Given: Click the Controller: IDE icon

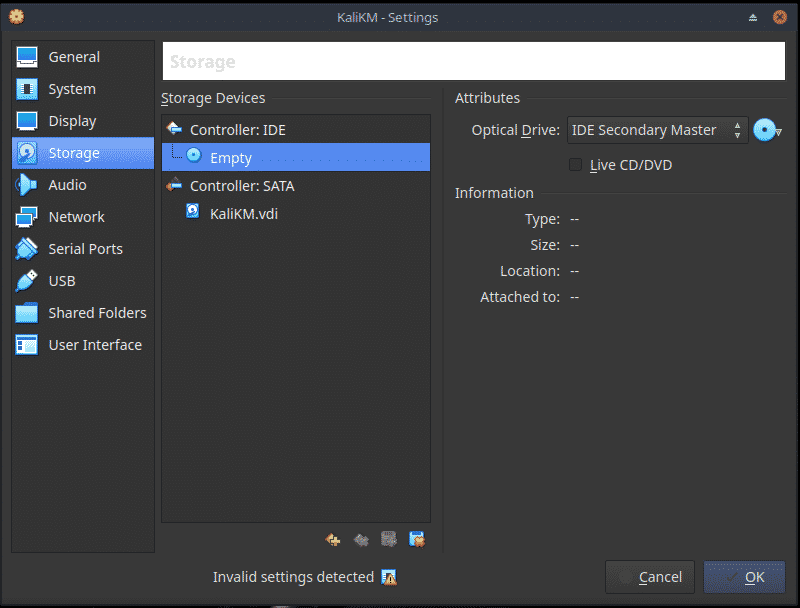Looking at the screenshot, I should point(175,129).
